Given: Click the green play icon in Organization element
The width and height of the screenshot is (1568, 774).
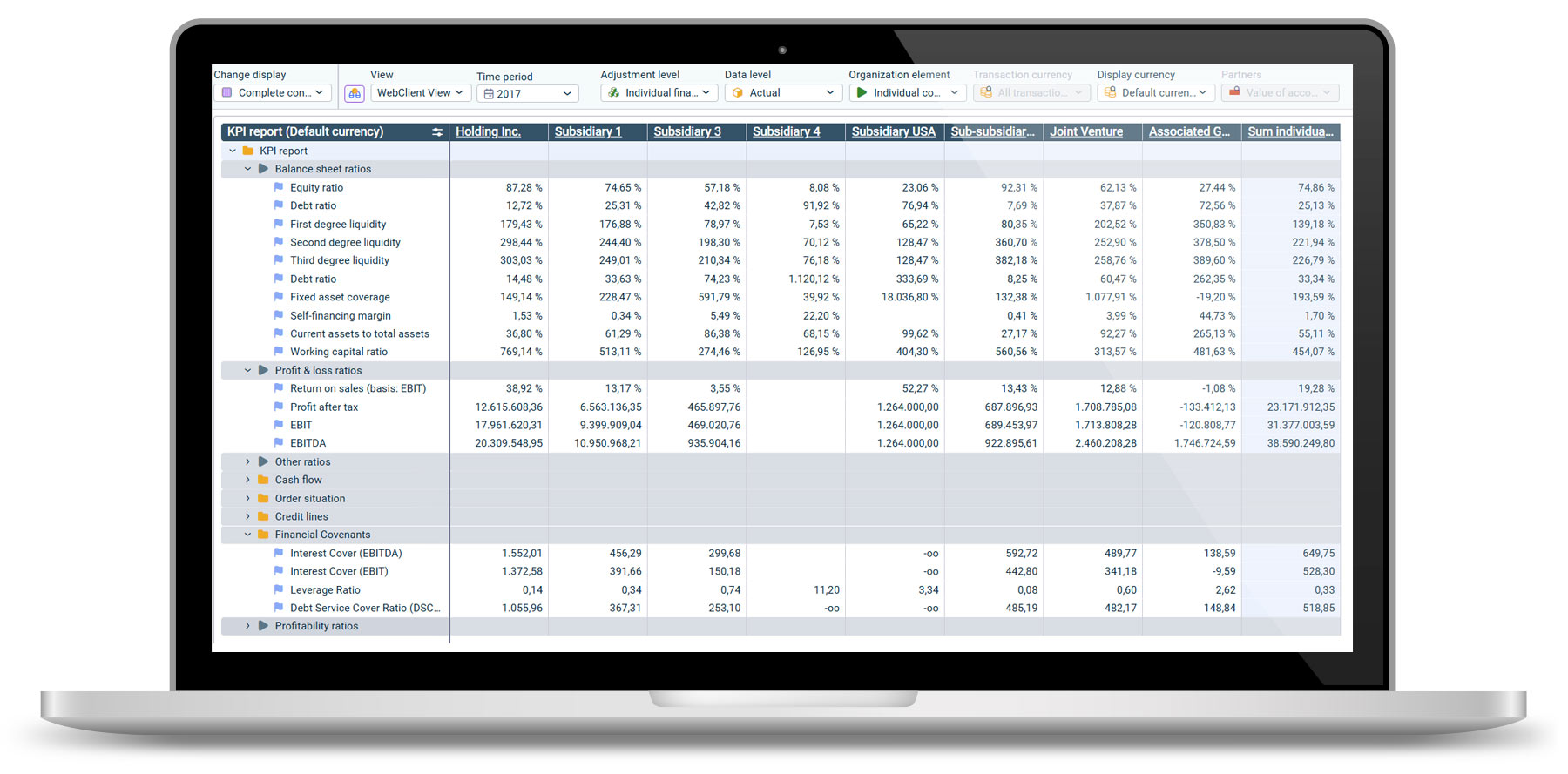Looking at the screenshot, I should coord(862,92).
